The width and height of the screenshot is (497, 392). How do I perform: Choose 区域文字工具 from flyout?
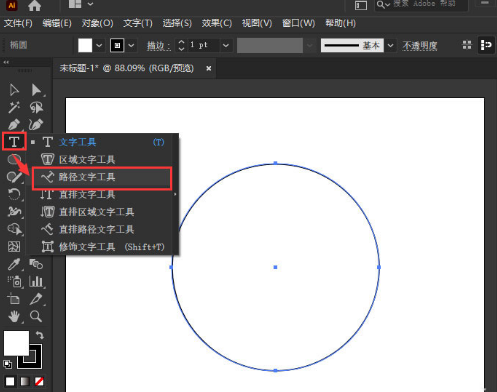point(102,159)
